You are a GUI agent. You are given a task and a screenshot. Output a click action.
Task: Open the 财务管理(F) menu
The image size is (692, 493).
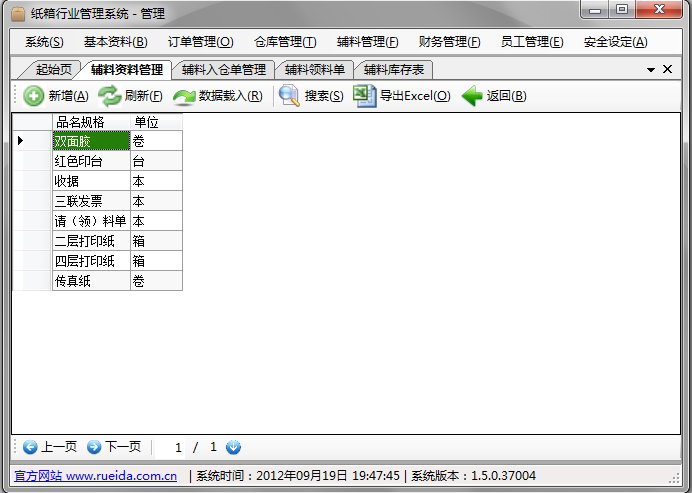[449, 42]
